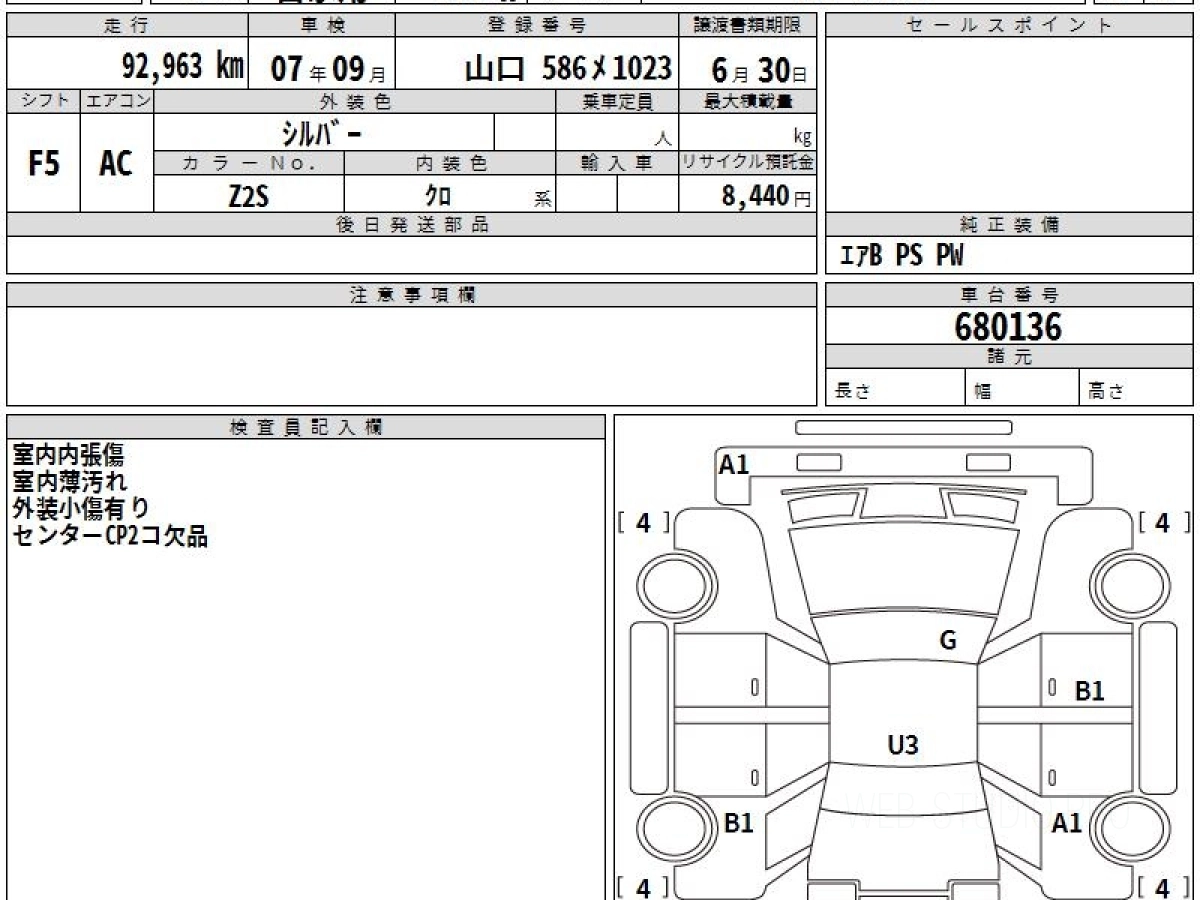Select registration number 山口 586 1023
1200x900 pixels.
pyautogui.click(x=568, y=68)
